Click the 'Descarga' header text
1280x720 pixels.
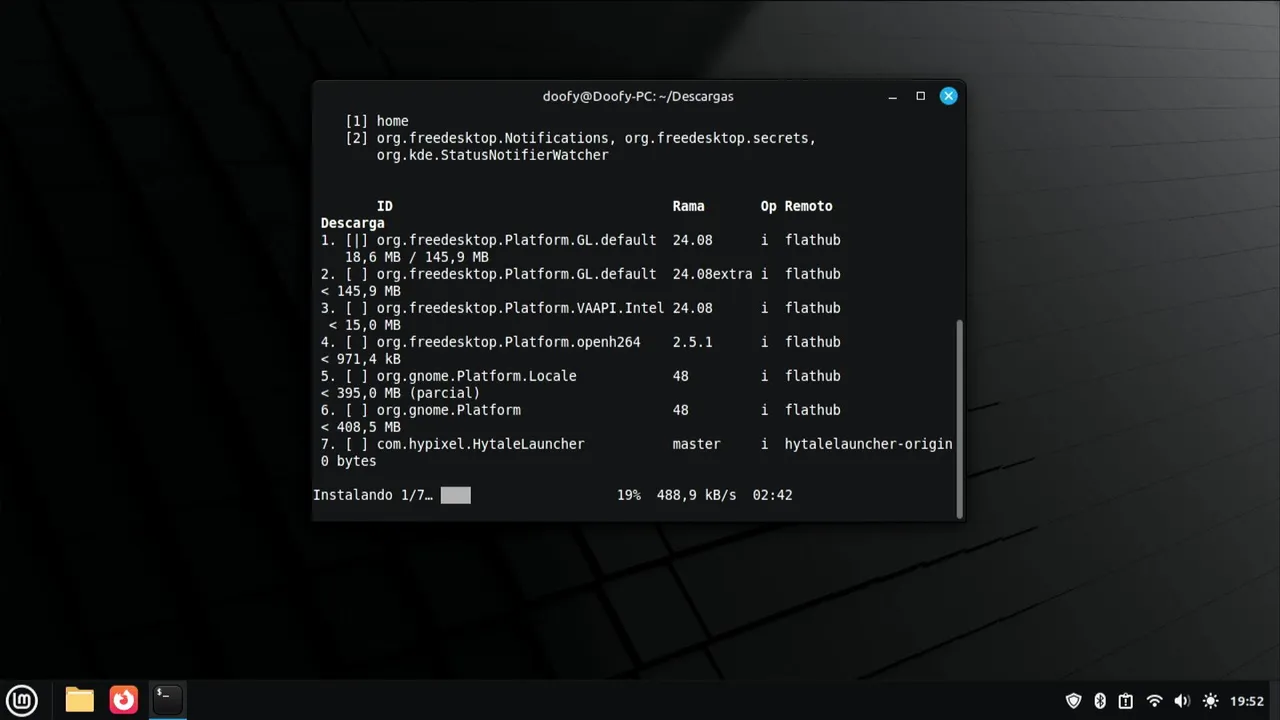coord(353,223)
